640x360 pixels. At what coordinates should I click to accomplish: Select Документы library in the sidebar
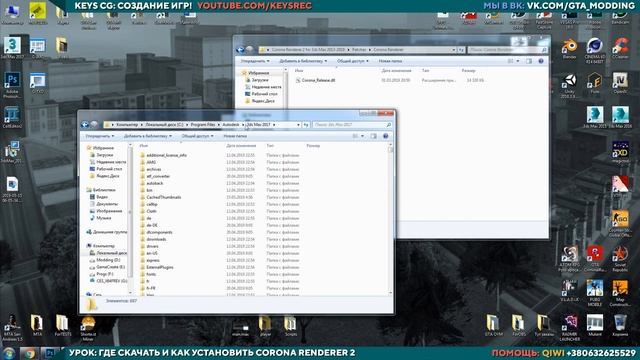click(x=107, y=204)
